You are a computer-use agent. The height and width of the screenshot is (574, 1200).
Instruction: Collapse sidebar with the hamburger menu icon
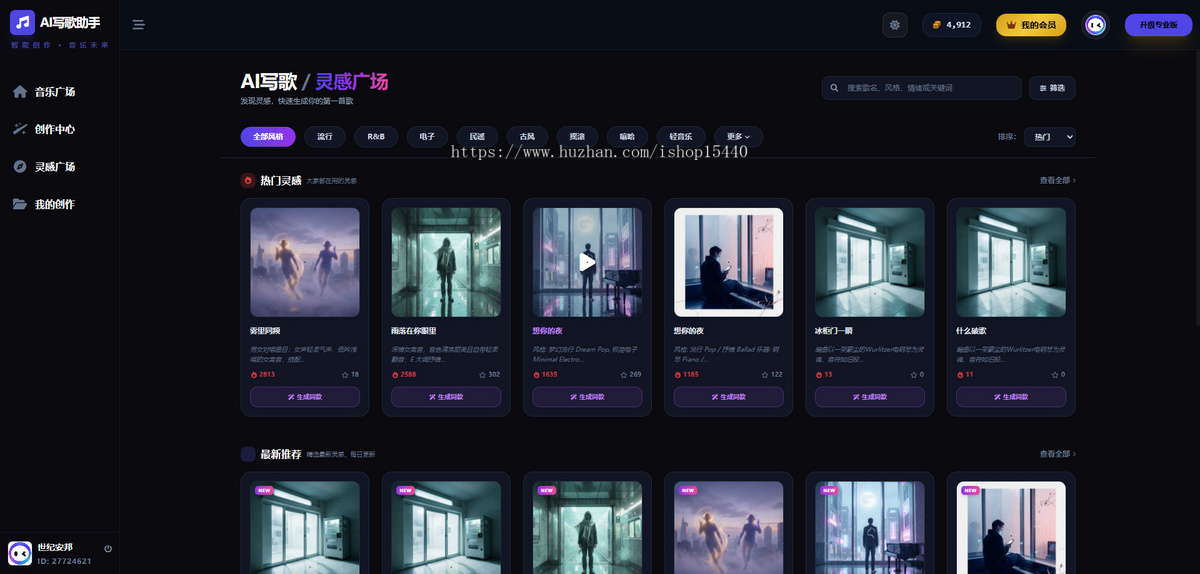[139, 25]
